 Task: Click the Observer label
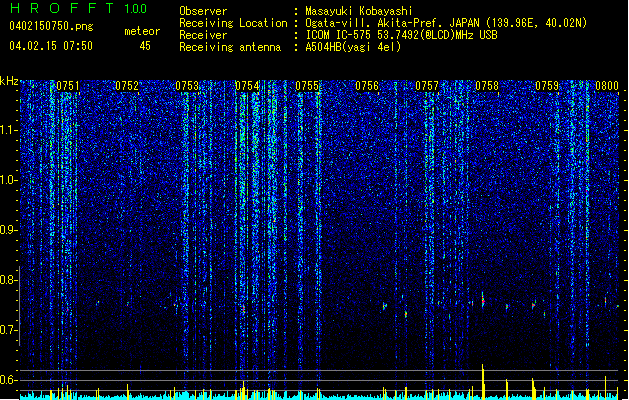tap(203, 11)
